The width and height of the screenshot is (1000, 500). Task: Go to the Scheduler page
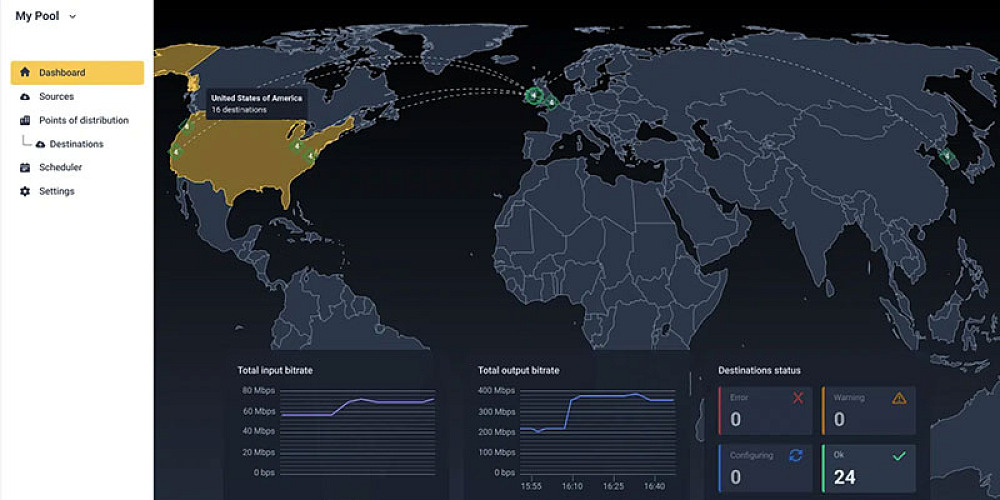pos(60,168)
